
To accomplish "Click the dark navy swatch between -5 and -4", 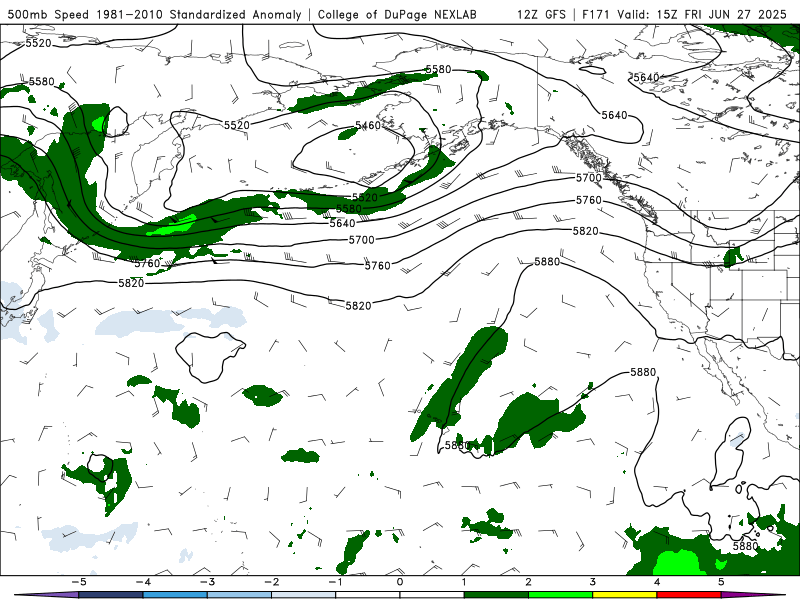I will point(111,595).
